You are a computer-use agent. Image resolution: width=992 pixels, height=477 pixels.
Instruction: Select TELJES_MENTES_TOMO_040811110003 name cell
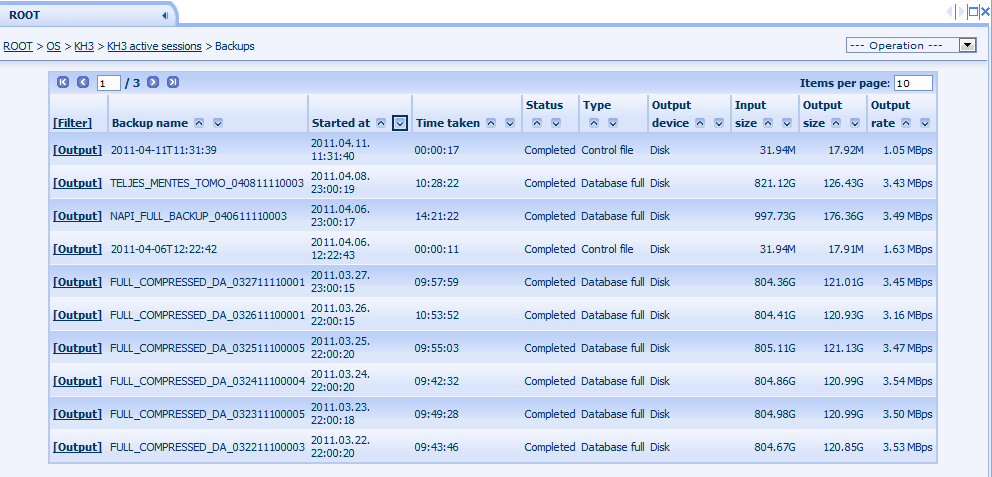(207, 183)
